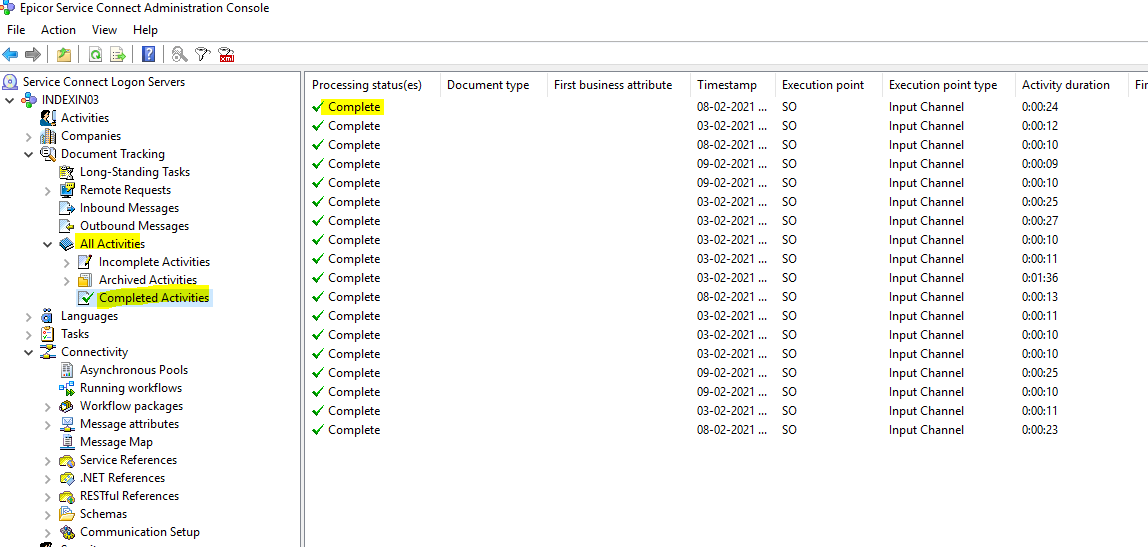This screenshot has height=547, width=1148.
Task: Click the Up One Level folder icon
Action: pyautogui.click(x=64, y=54)
